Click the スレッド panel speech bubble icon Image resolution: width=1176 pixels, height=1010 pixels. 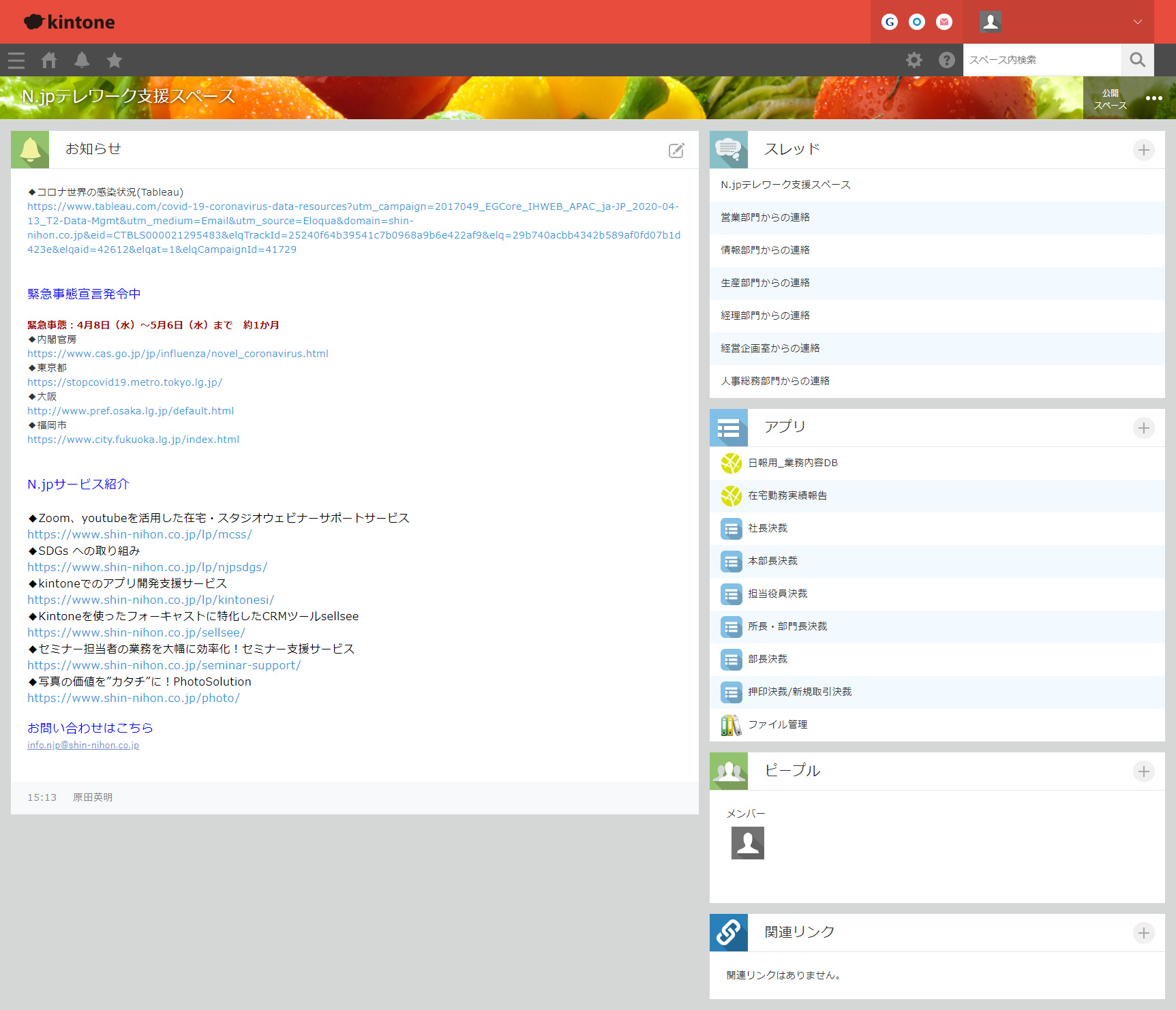tap(729, 150)
